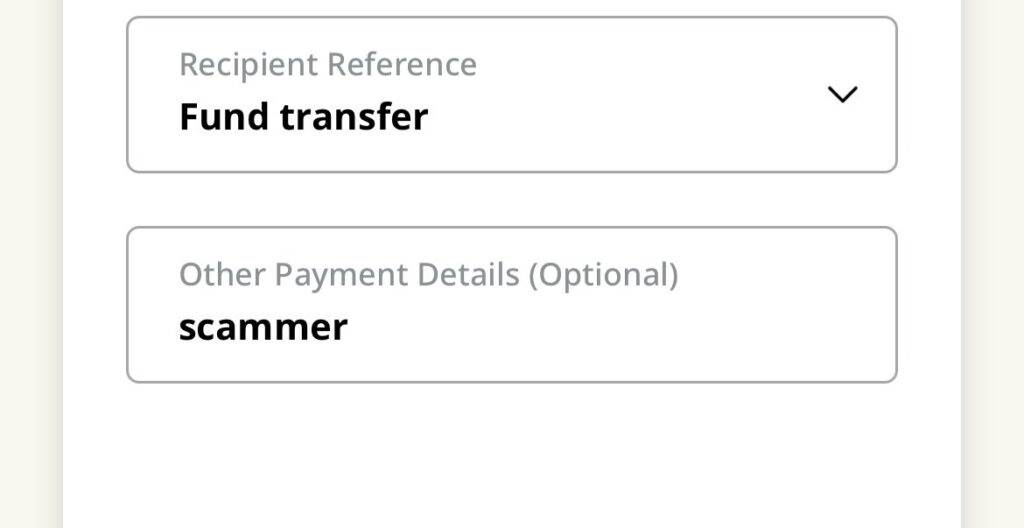Viewport: 1024px width, 528px height.
Task: Click the word "(Optional)" in the field label
Action: click(x=603, y=275)
